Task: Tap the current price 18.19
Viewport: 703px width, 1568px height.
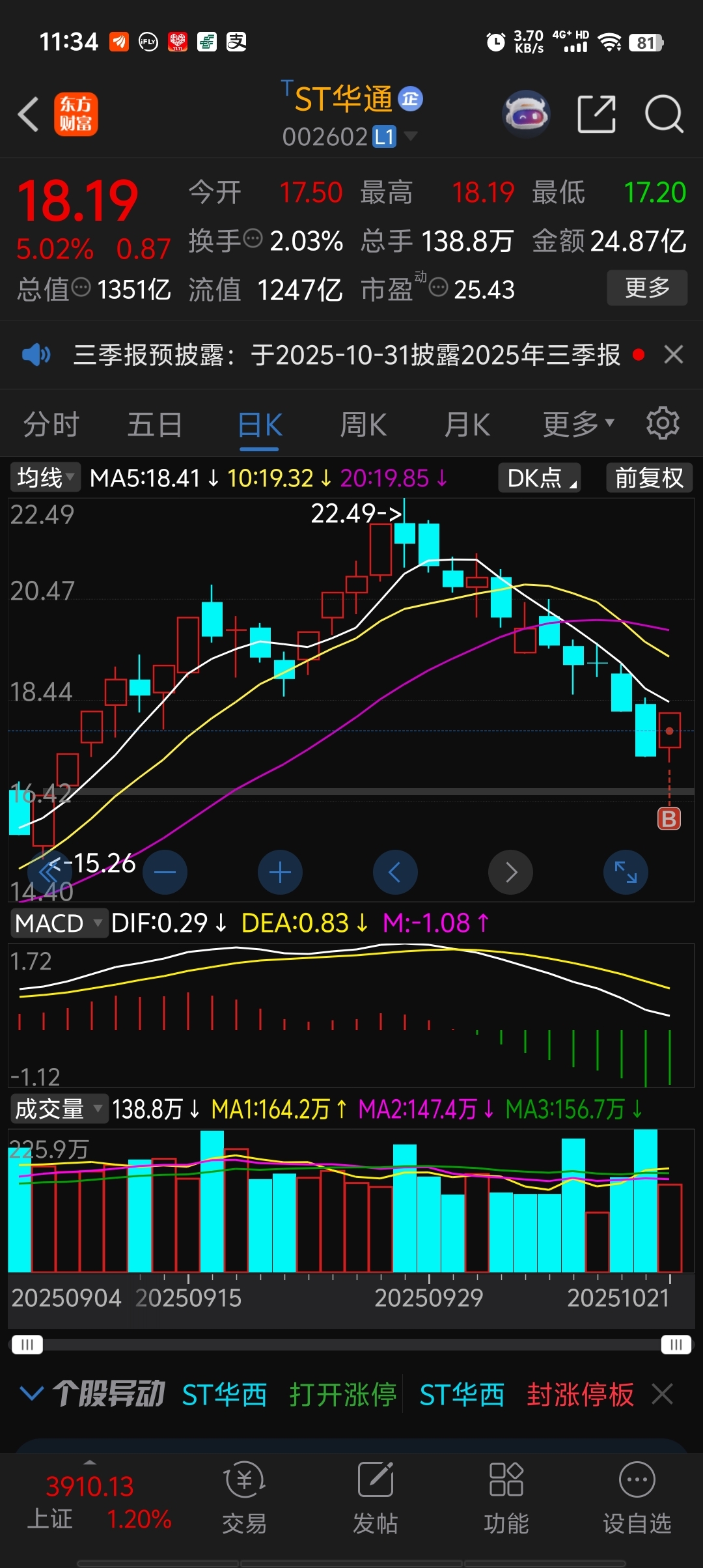Action: 77,200
